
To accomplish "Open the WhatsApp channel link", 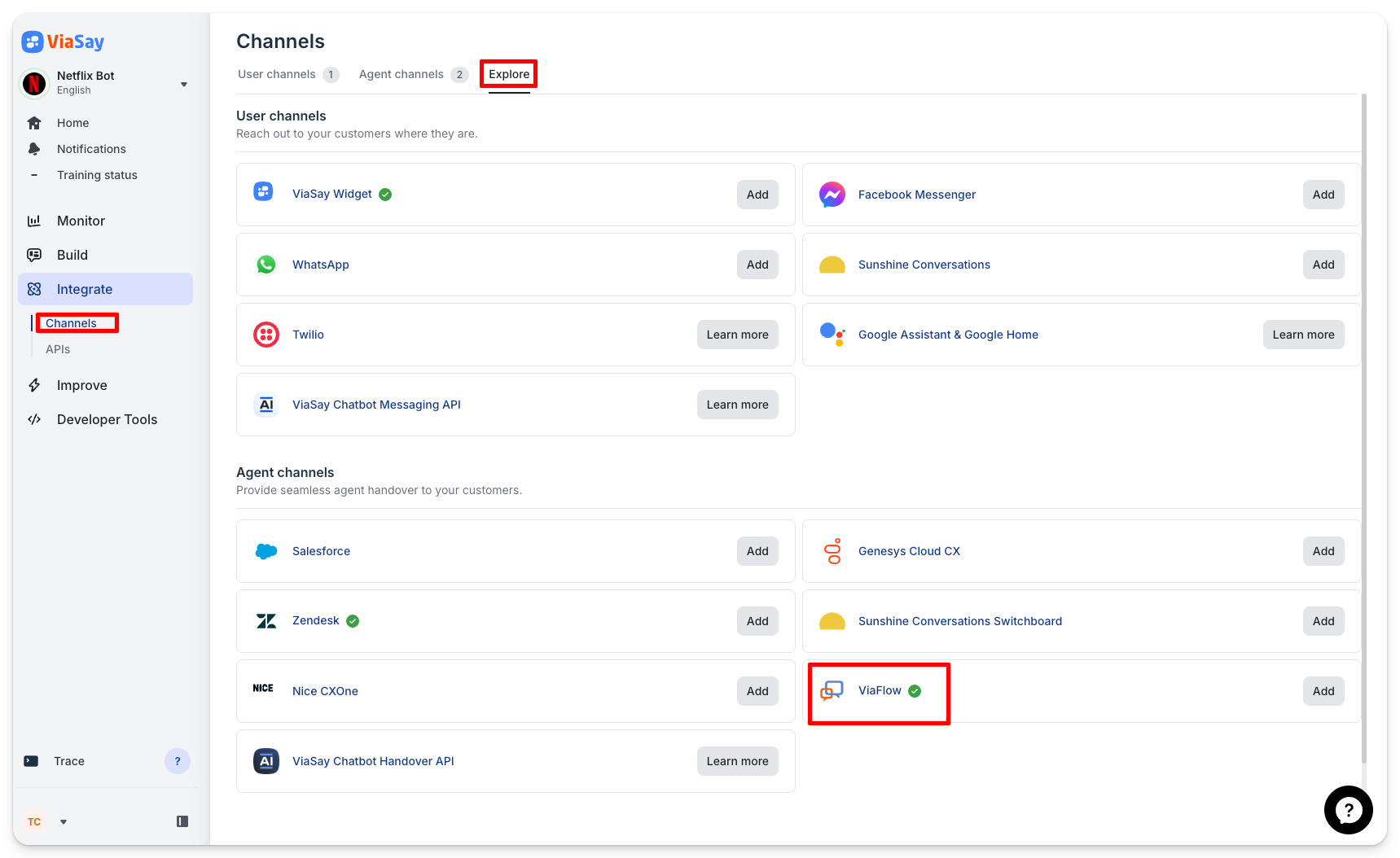I will [321, 265].
